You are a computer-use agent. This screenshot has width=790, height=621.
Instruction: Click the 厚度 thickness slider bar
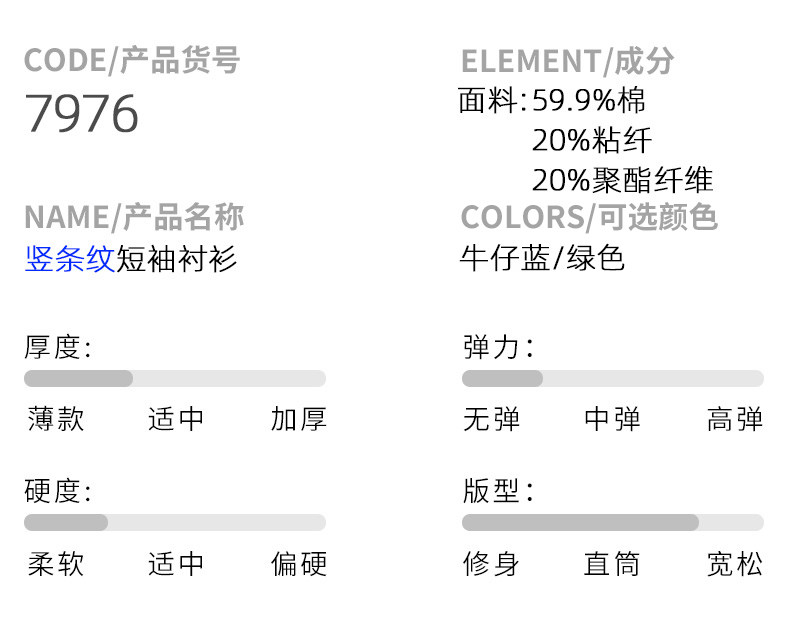click(x=175, y=378)
